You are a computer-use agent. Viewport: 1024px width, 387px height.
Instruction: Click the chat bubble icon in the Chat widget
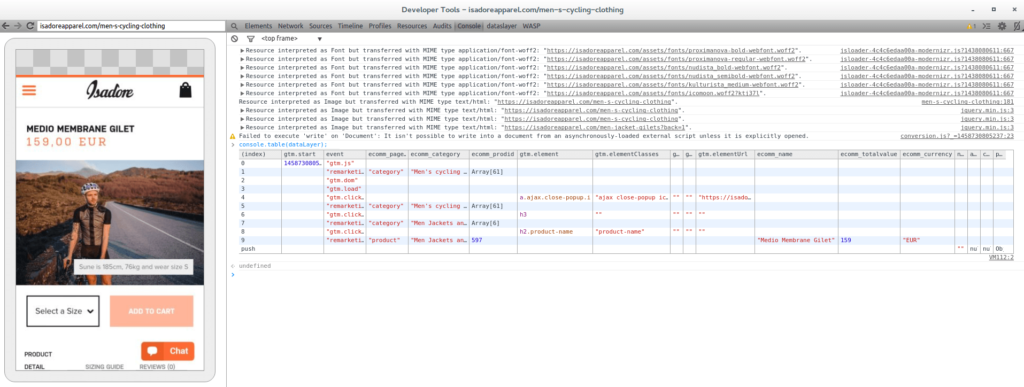152,351
